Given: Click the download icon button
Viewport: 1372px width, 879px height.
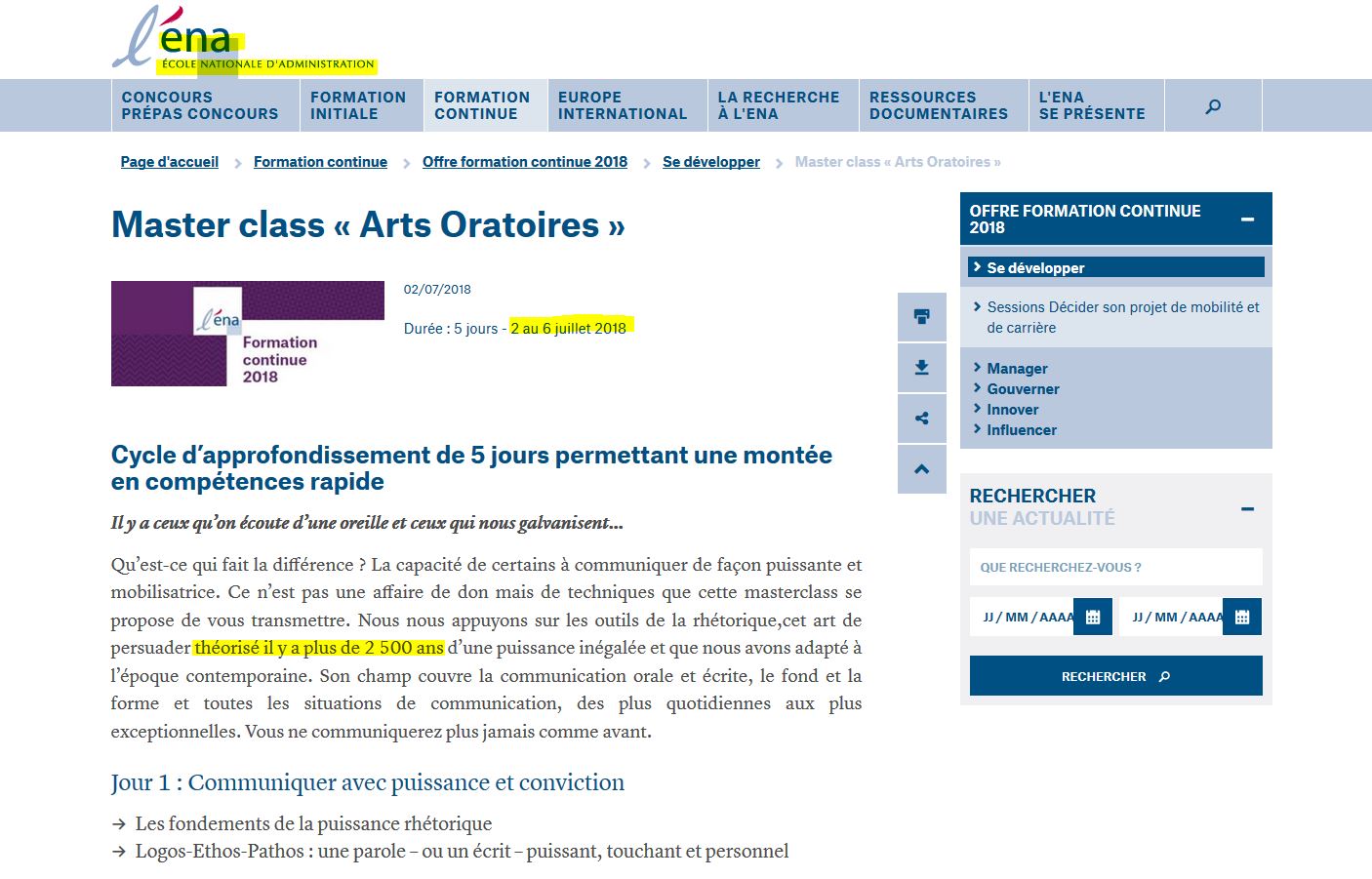Looking at the screenshot, I should (921, 368).
